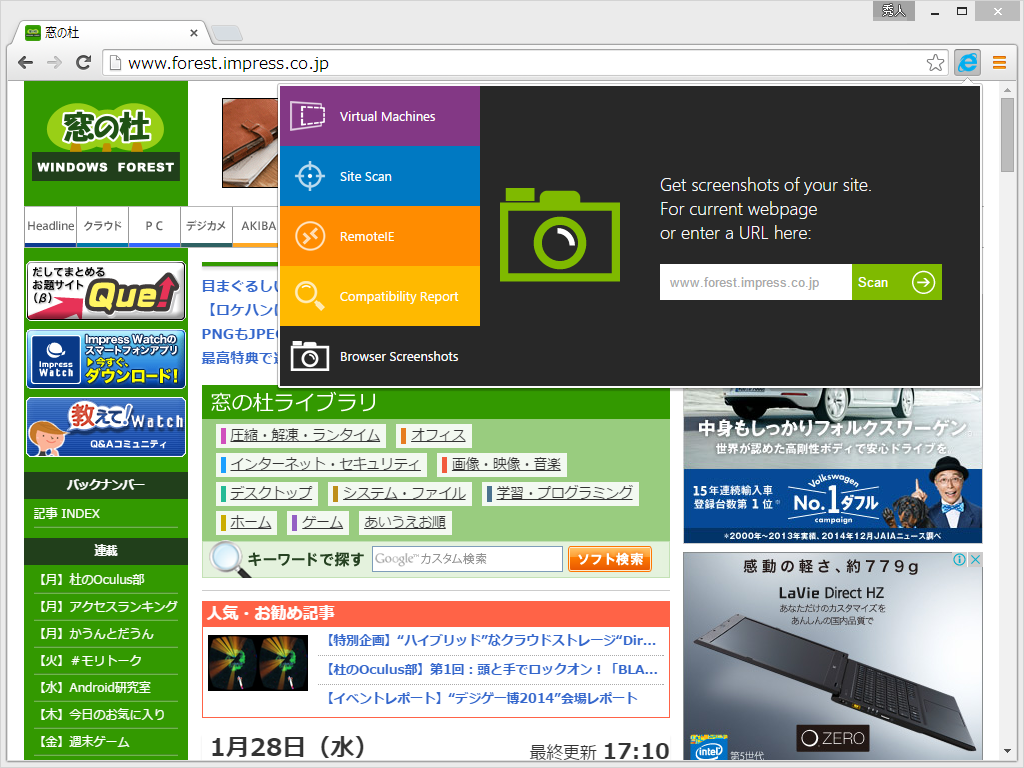
Task: Click the large green camera illustration icon
Action: point(559,237)
